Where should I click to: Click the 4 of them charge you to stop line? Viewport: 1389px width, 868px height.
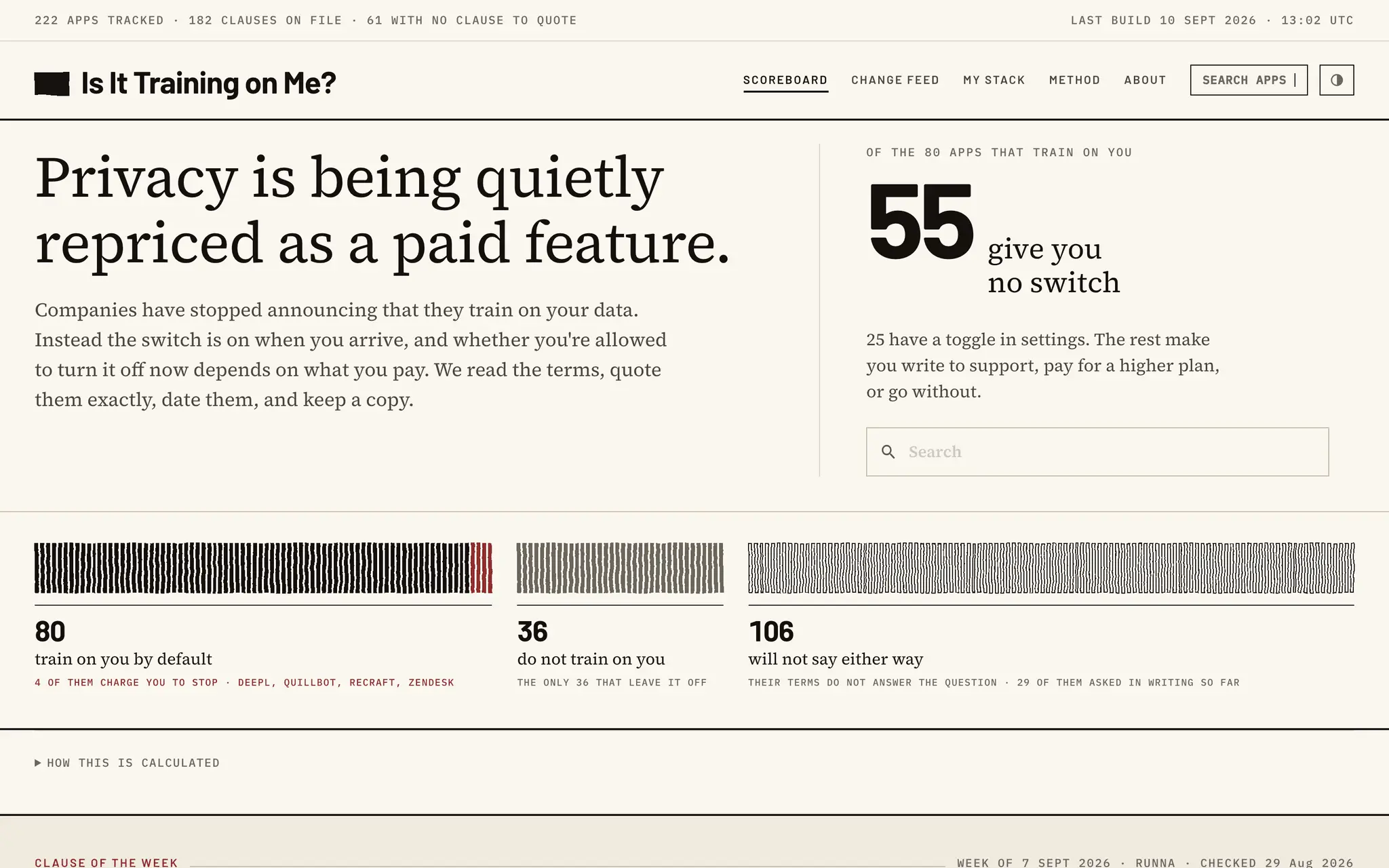point(244,683)
